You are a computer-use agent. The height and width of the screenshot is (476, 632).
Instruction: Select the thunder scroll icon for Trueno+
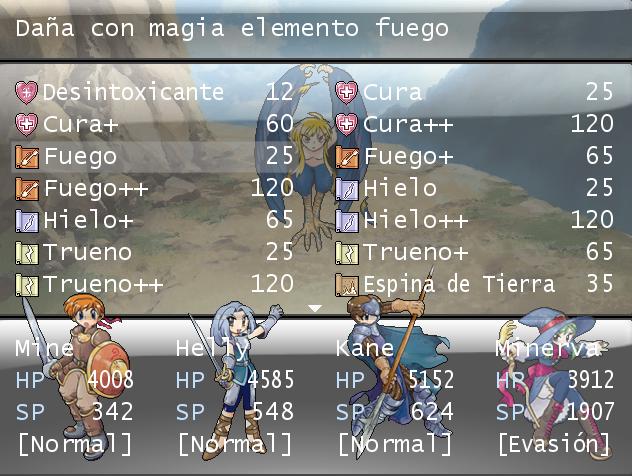tap(347, 253)
